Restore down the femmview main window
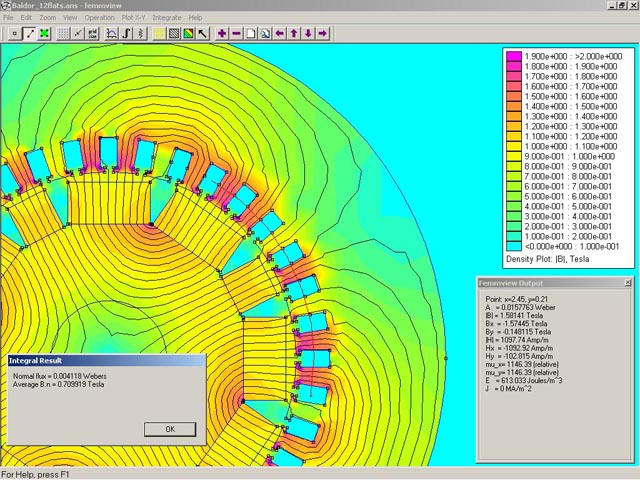Screen dimensions: 640x480 click(x=622, y=5)
